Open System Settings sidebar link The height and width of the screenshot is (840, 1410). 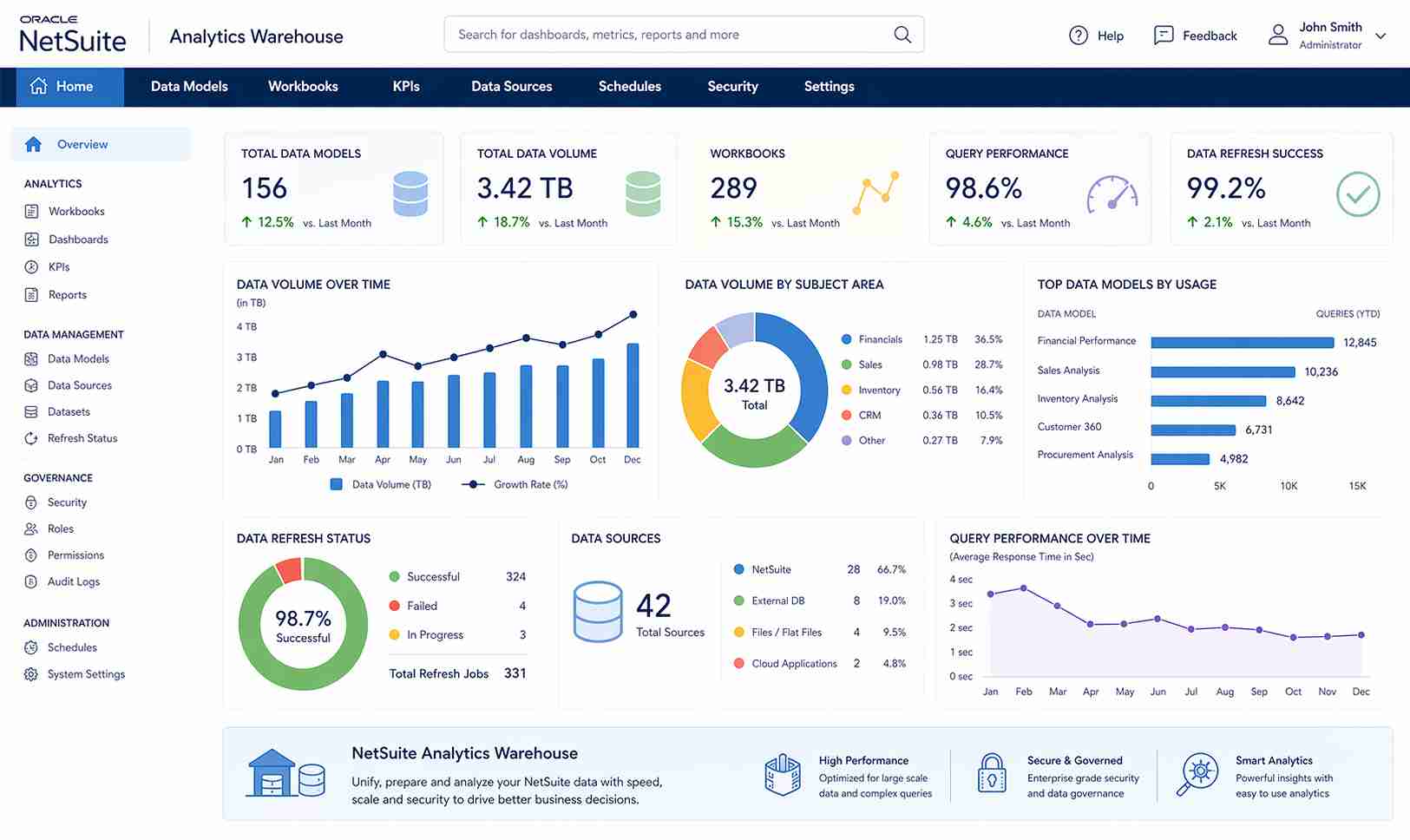pos(86,674)
